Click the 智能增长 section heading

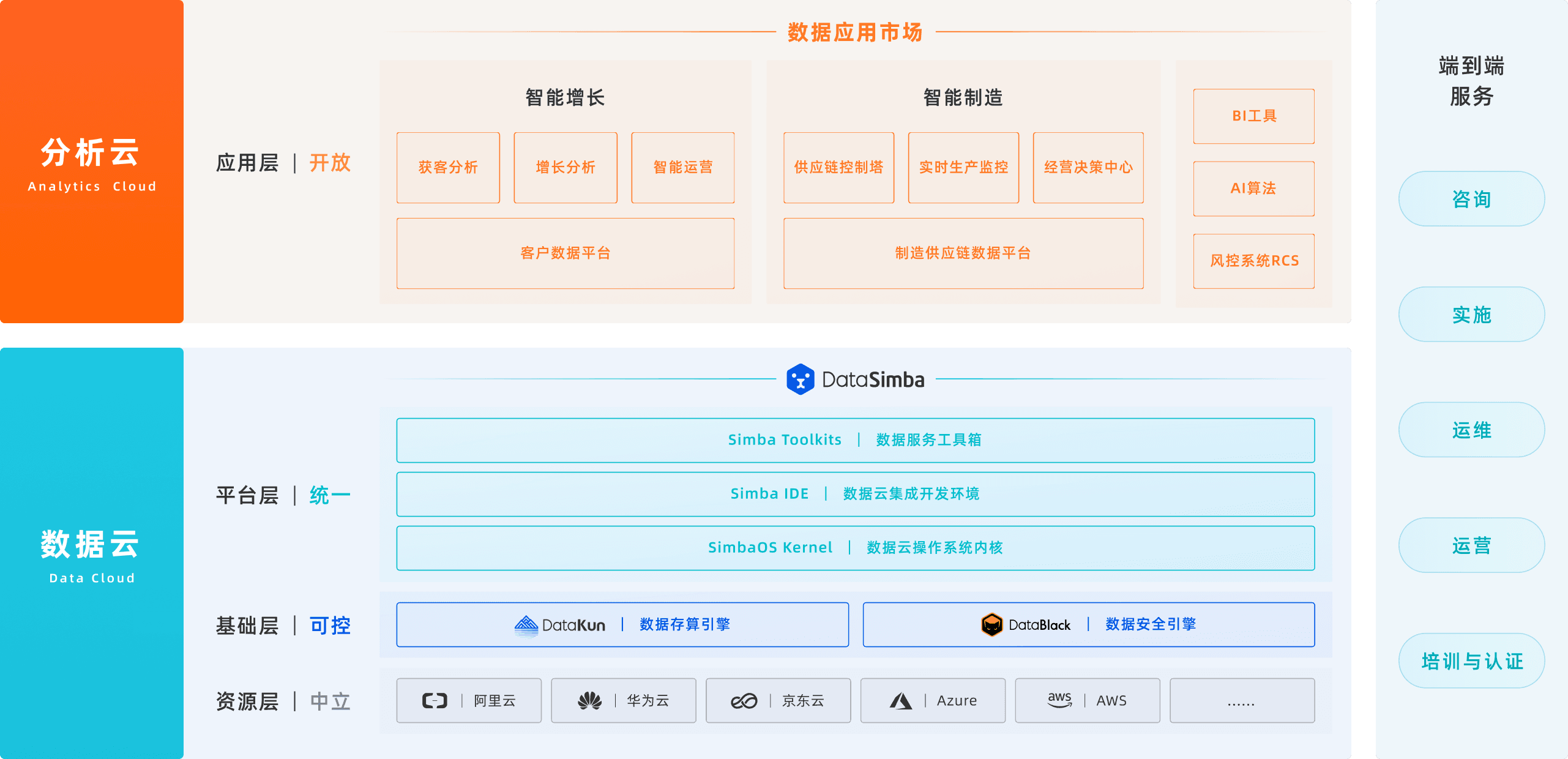pos(566,97)
